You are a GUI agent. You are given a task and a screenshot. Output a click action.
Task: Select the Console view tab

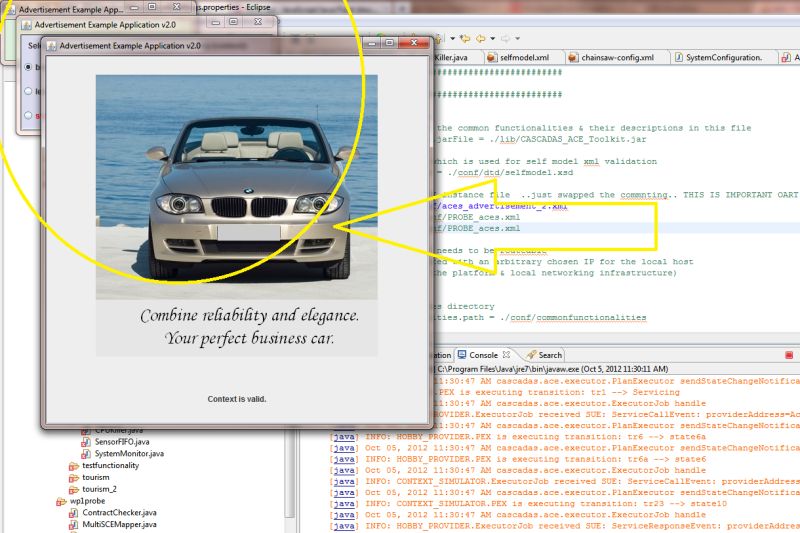(483, 355)
